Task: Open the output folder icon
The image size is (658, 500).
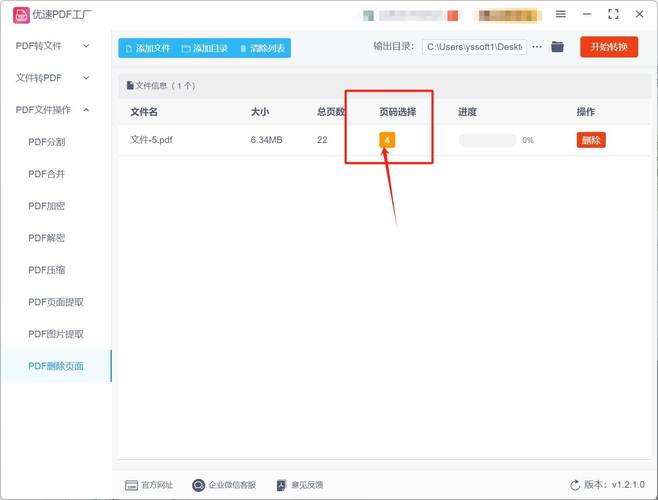Action: tap(558, 47)
